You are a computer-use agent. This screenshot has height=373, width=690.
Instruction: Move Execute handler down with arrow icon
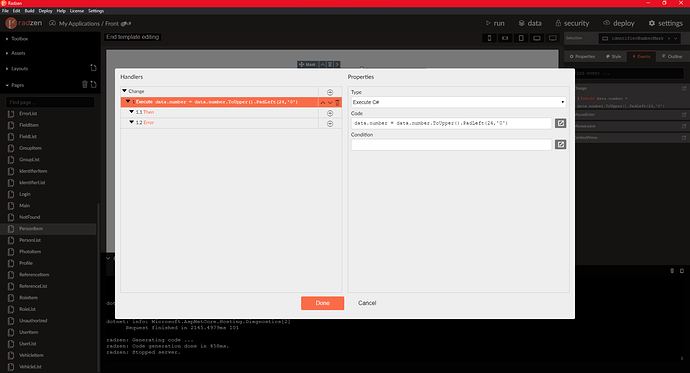(330, 102)
